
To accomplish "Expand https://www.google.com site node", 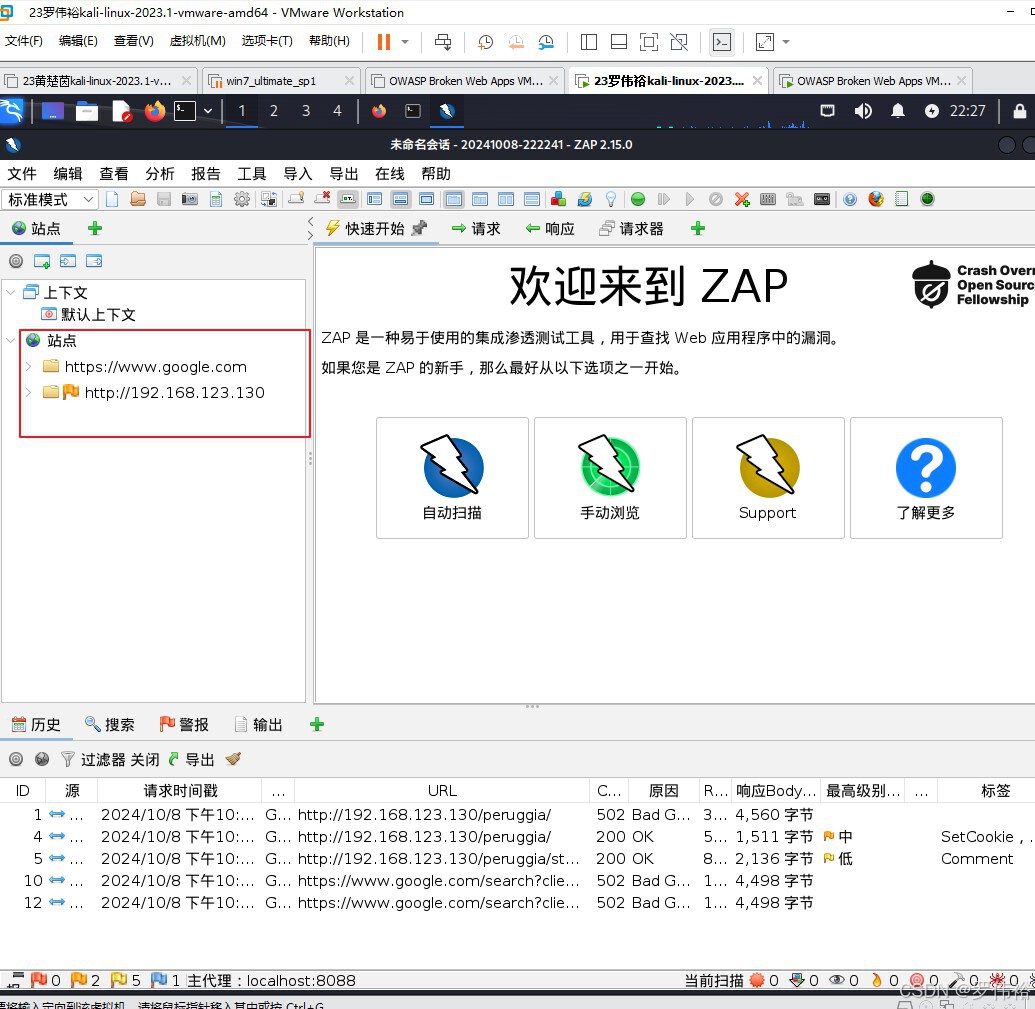I will click(x=28, y=366).
